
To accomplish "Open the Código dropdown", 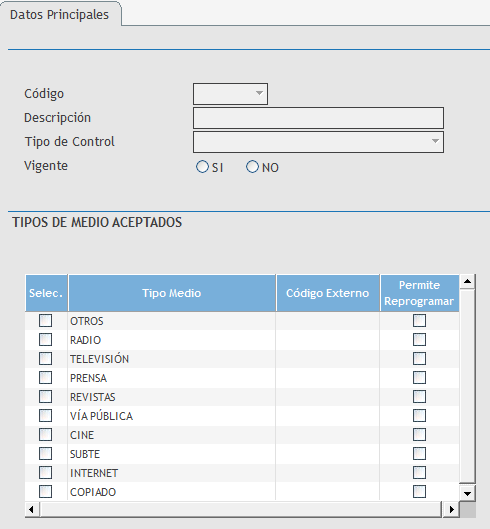I will (230, 94).
